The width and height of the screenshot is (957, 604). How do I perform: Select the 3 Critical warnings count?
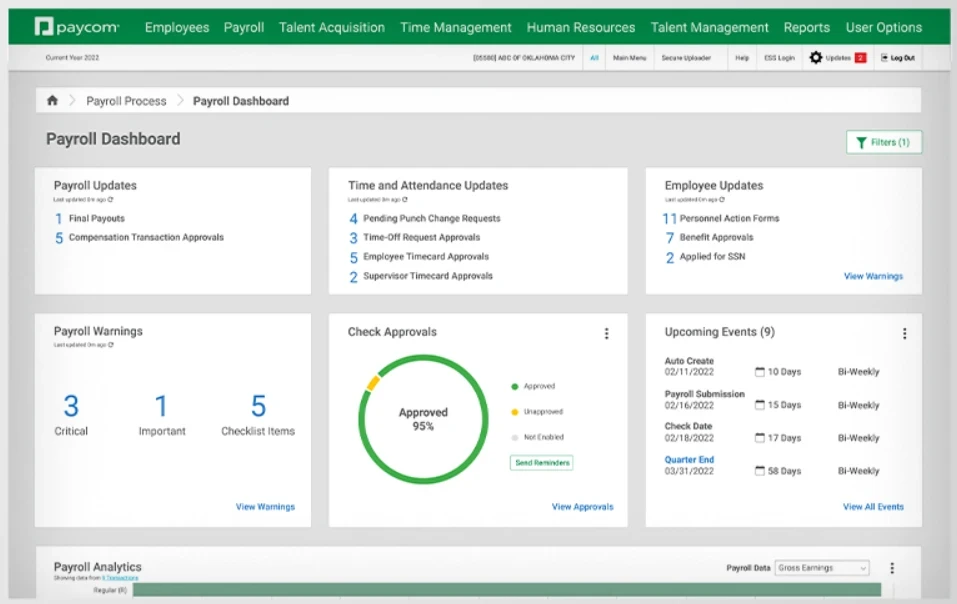click(x=71, y=406)
